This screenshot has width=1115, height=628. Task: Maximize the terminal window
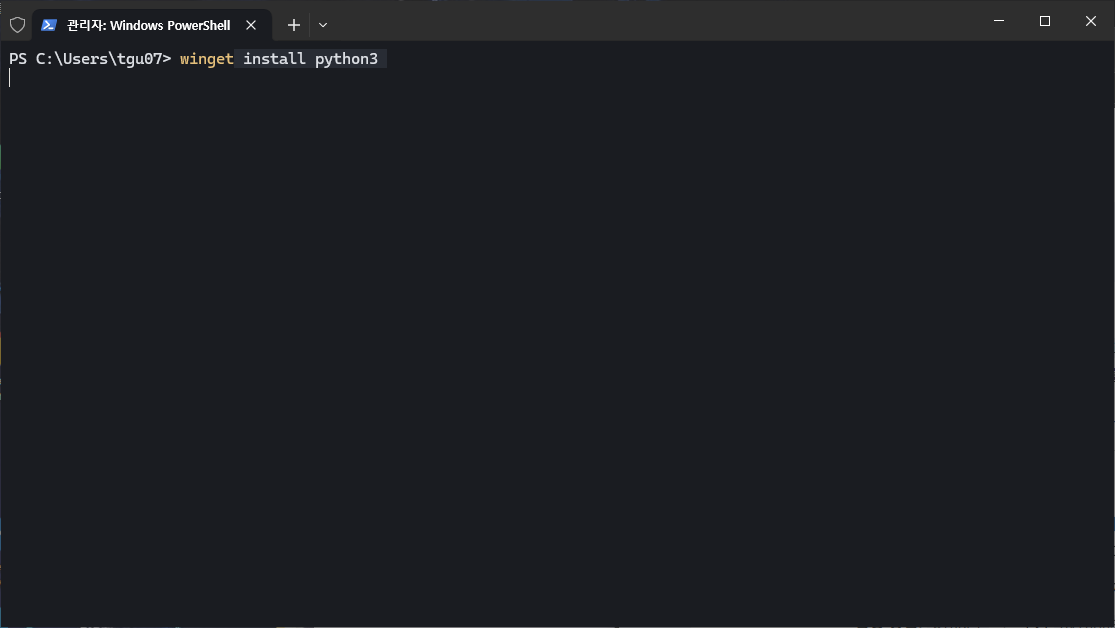click(x=1045, y=21)
